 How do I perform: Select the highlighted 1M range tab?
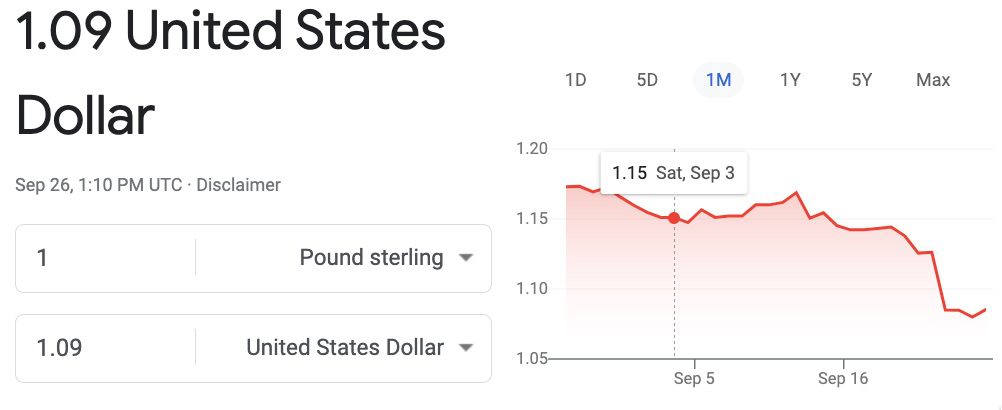pos(718,80)
